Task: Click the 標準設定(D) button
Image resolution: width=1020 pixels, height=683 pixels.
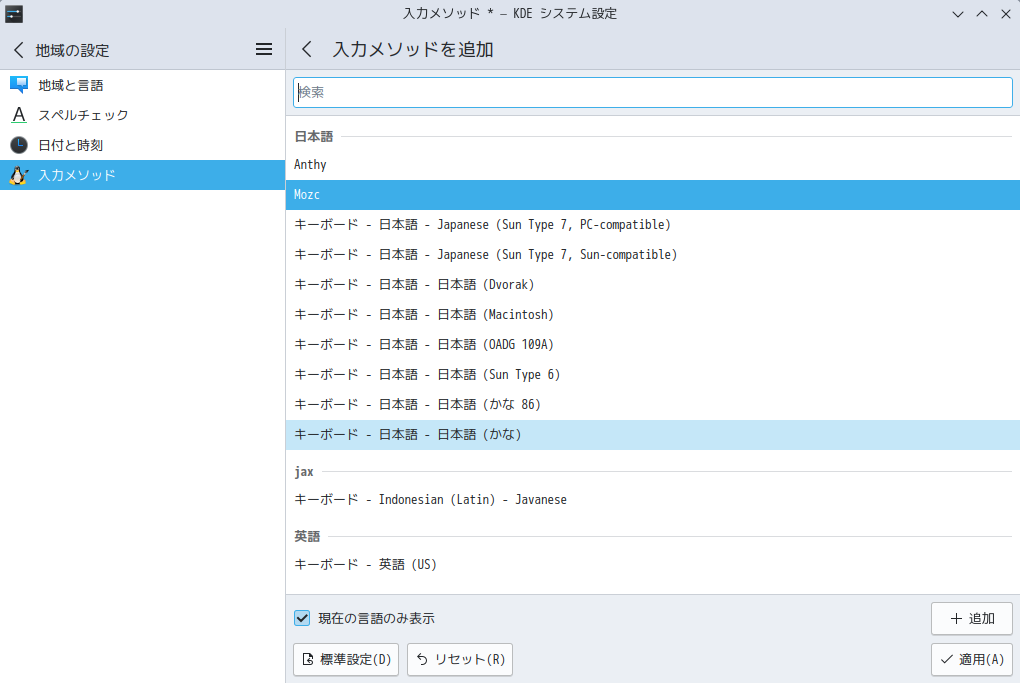Action: [346, 660]
